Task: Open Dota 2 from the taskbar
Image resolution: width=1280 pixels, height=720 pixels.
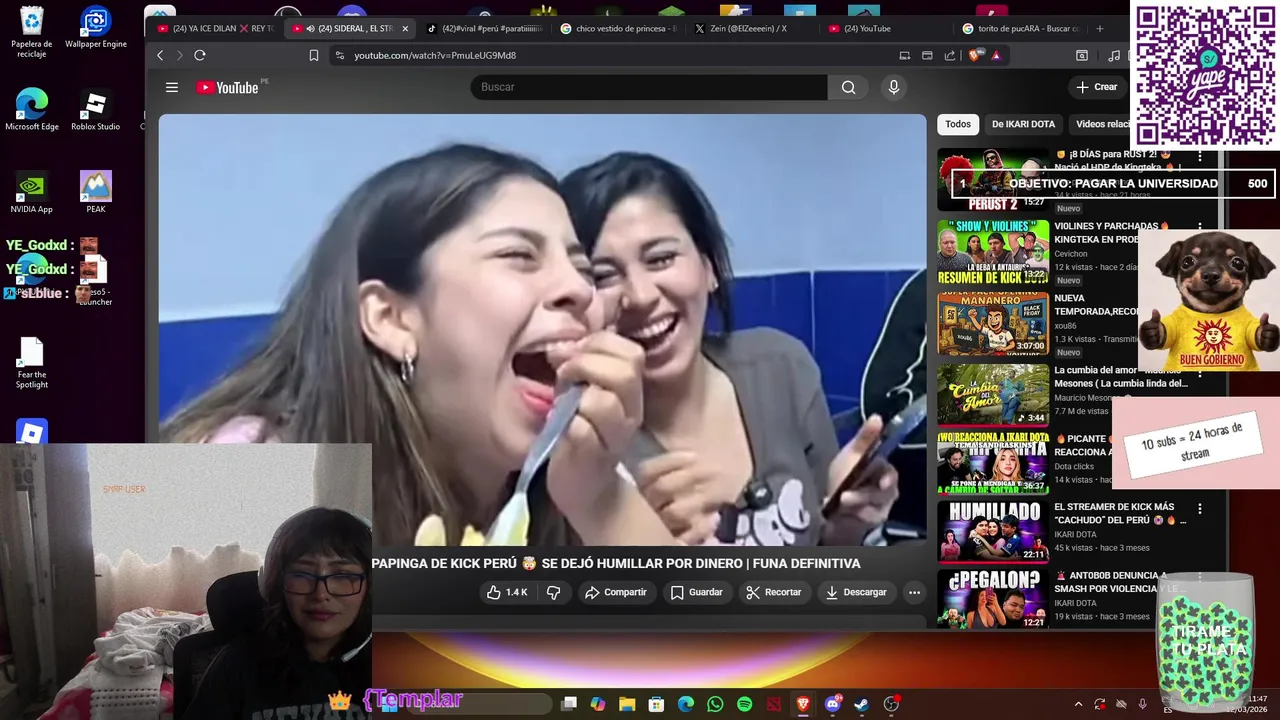Action: pos(773,704)
